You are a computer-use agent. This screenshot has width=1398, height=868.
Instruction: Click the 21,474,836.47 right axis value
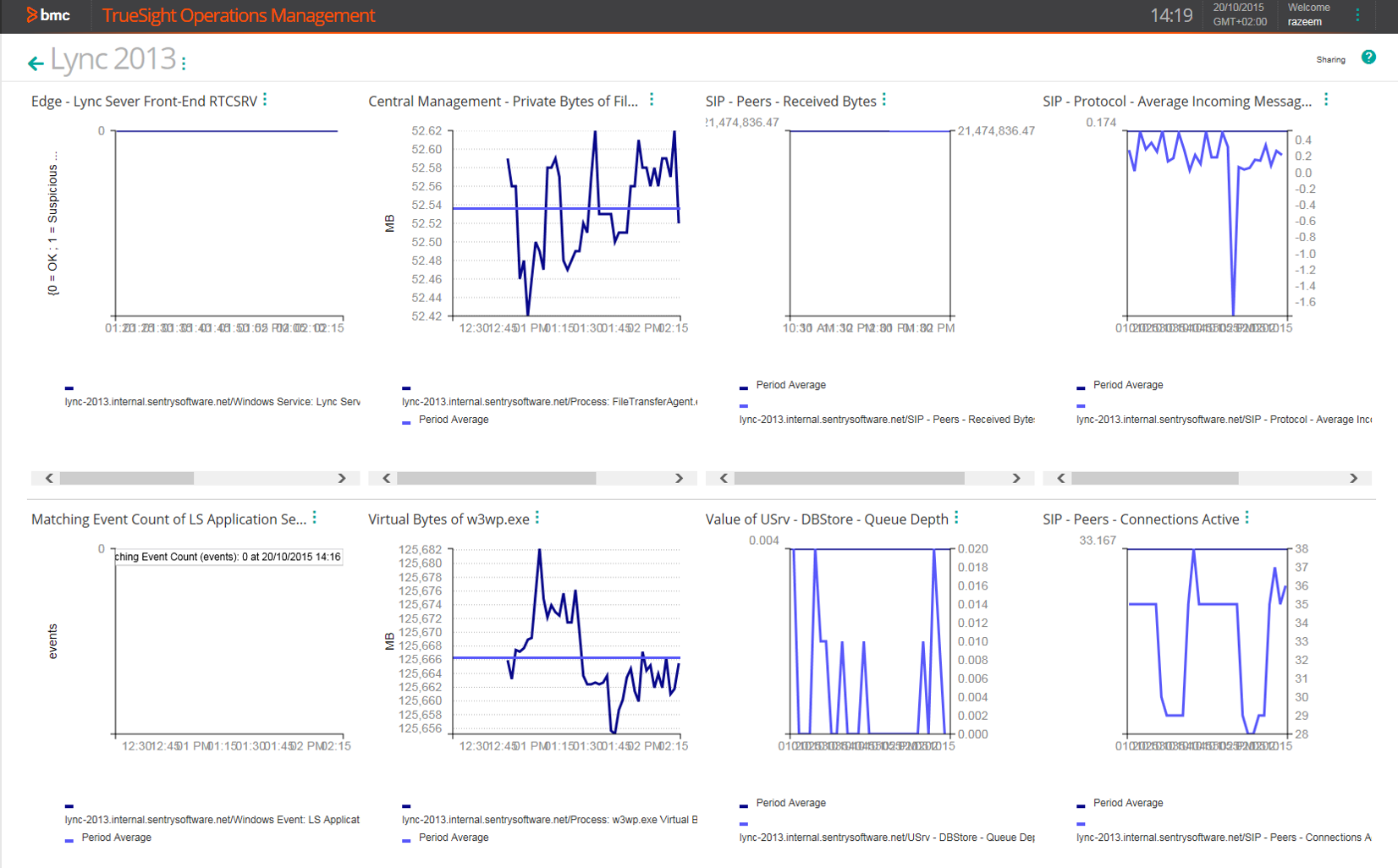tap(996, 131)
